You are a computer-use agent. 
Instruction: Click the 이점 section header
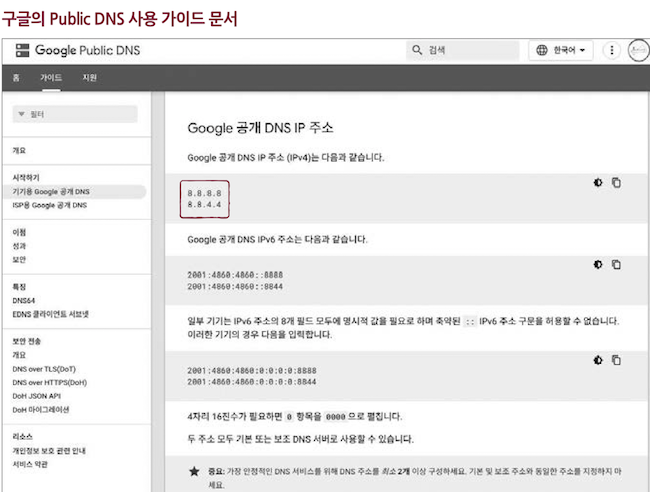coord(19,232)
